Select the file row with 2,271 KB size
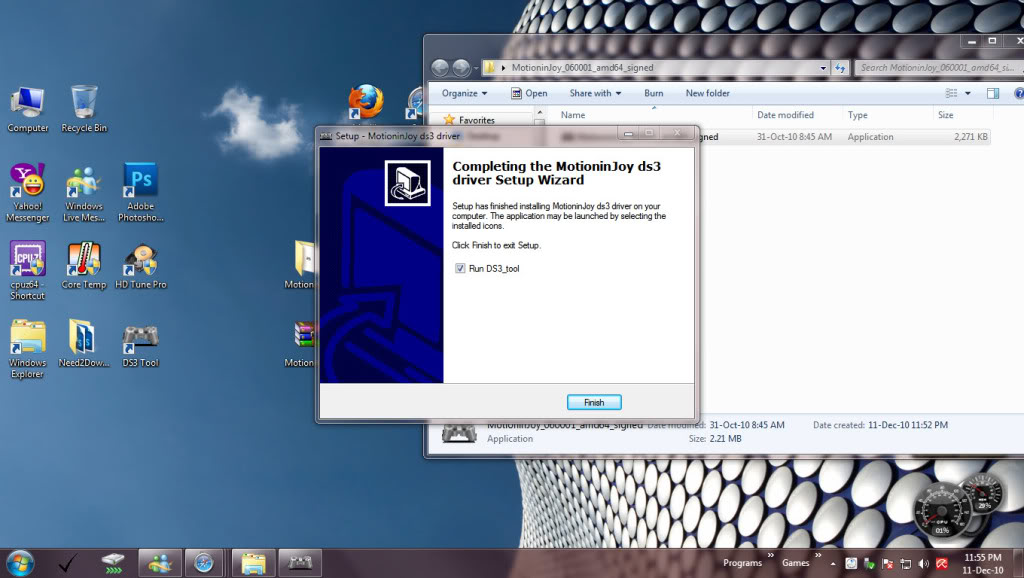Screen dimensions: 1024x578 [844, 137]
